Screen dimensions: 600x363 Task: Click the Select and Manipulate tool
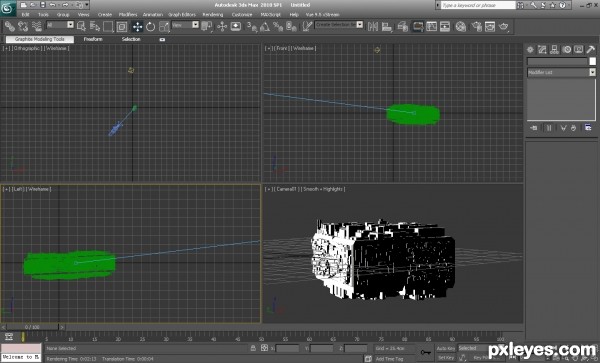(222, 26)
